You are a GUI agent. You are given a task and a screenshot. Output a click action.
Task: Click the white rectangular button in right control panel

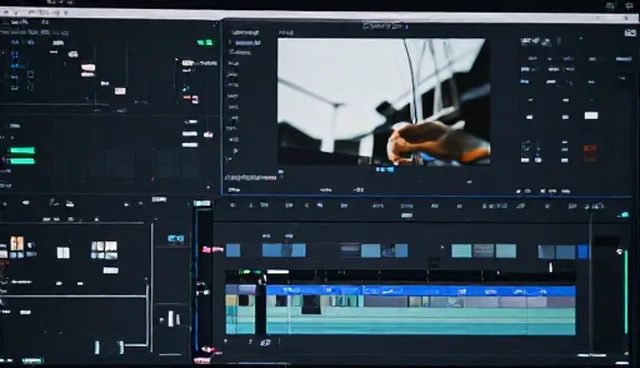[591, 115]
